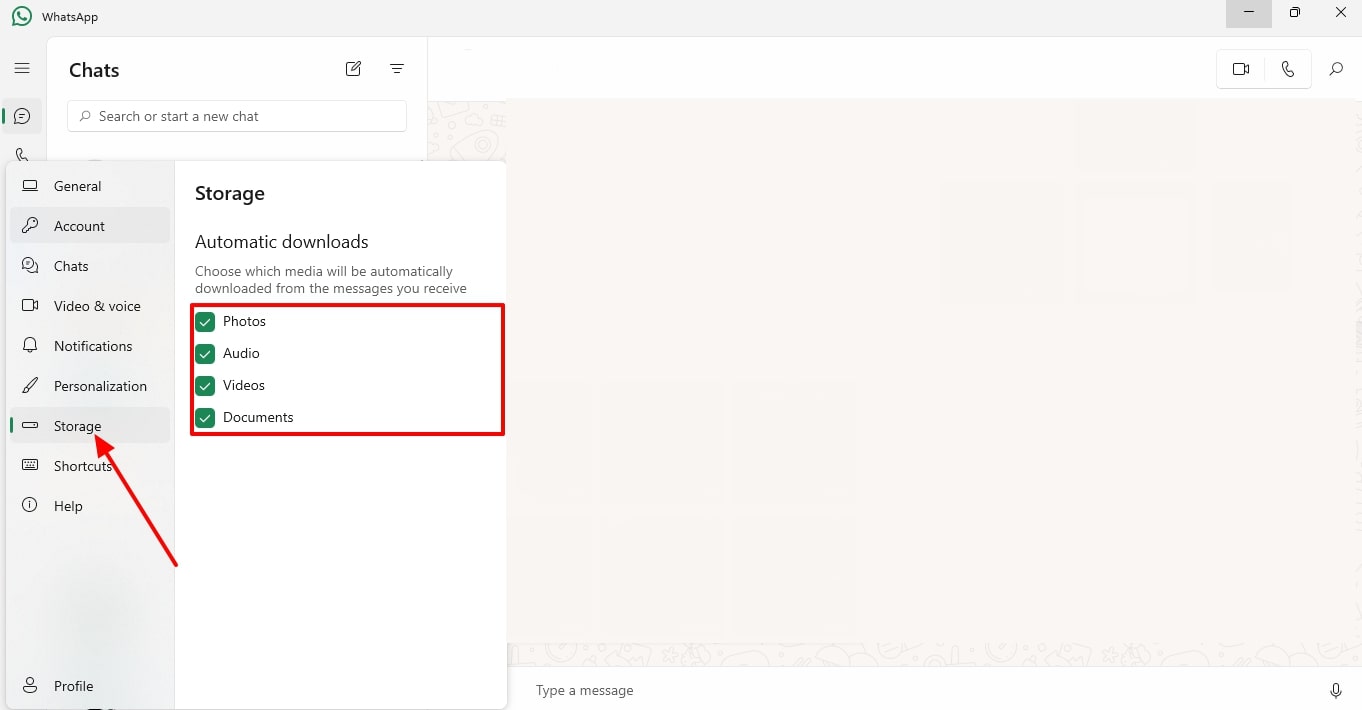Record a voice message with microphone
The height and width of the screenshot is (710, 1362).
1336,690
